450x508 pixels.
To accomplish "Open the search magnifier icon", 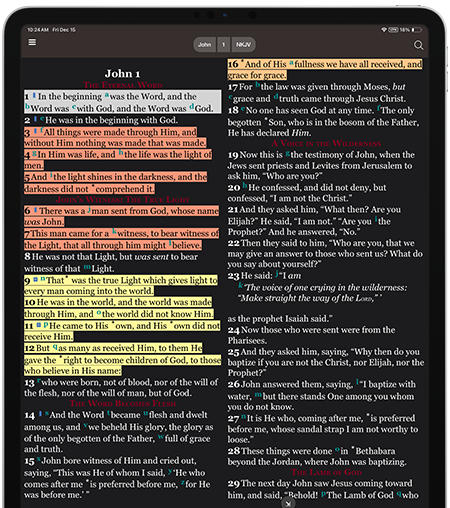I will pos(418,45).
